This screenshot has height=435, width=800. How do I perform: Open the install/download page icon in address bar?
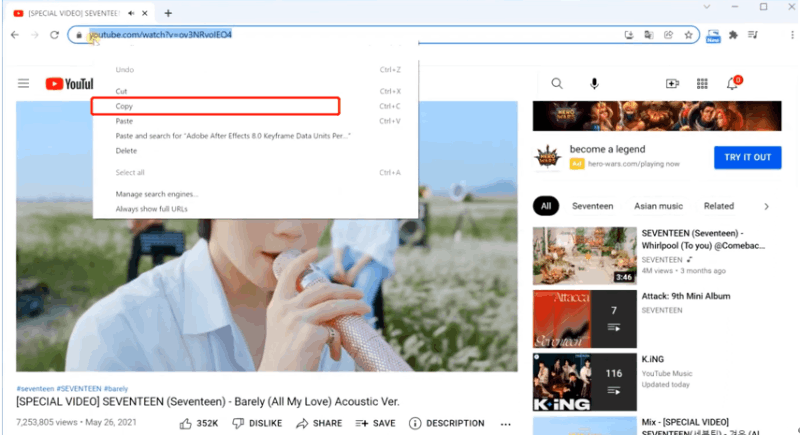click(629, 35)
